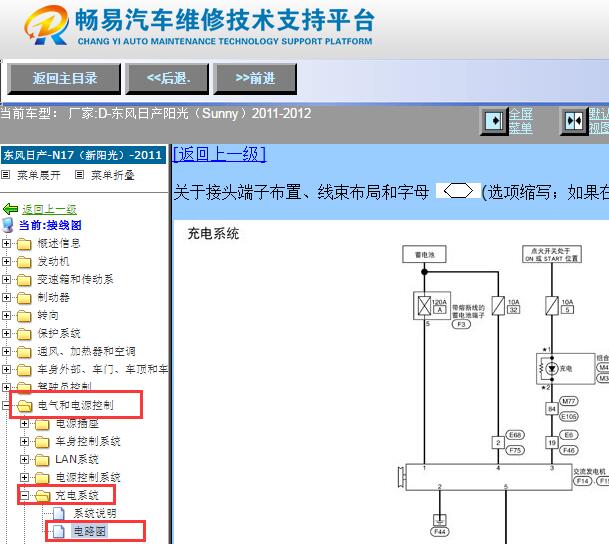The width and height of the screenshot is (609, 544).
Task: Click the 系统说明 document icon
Action: click(x=59, y=513)
